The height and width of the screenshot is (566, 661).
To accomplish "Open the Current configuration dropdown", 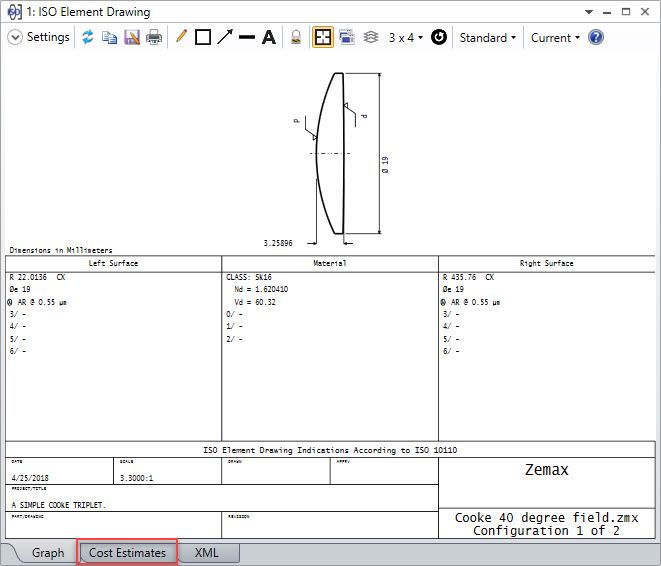I will pos(555,38).
